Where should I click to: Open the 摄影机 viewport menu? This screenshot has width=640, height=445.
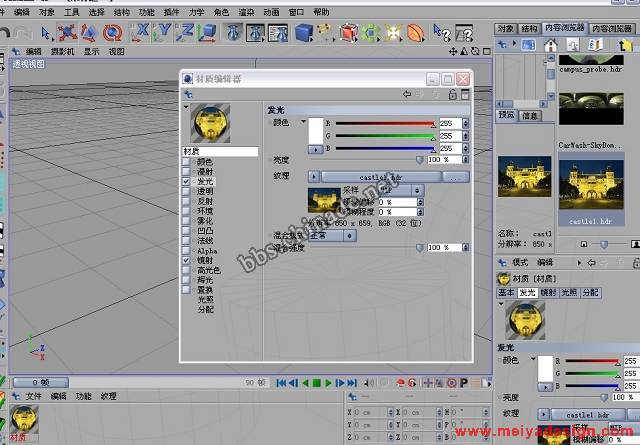(x=62, y=51)
